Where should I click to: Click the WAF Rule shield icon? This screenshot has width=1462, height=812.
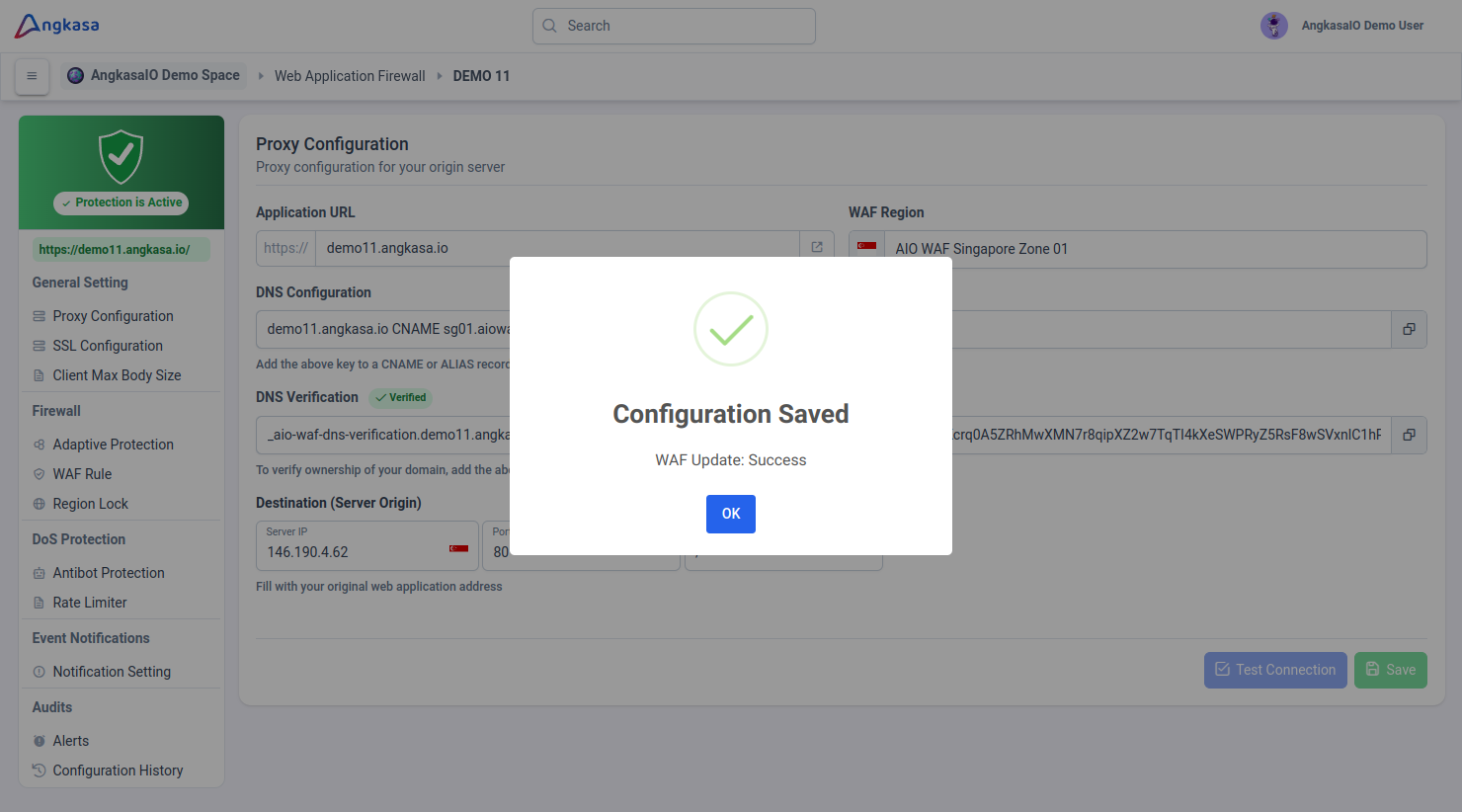pos(40,474)
